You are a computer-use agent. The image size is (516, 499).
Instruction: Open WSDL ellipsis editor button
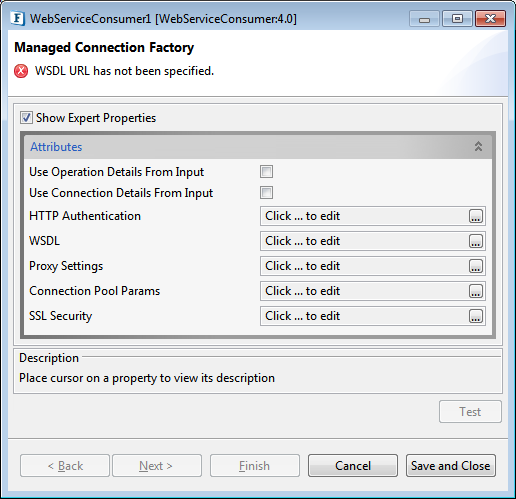click(x=476, y=241)
